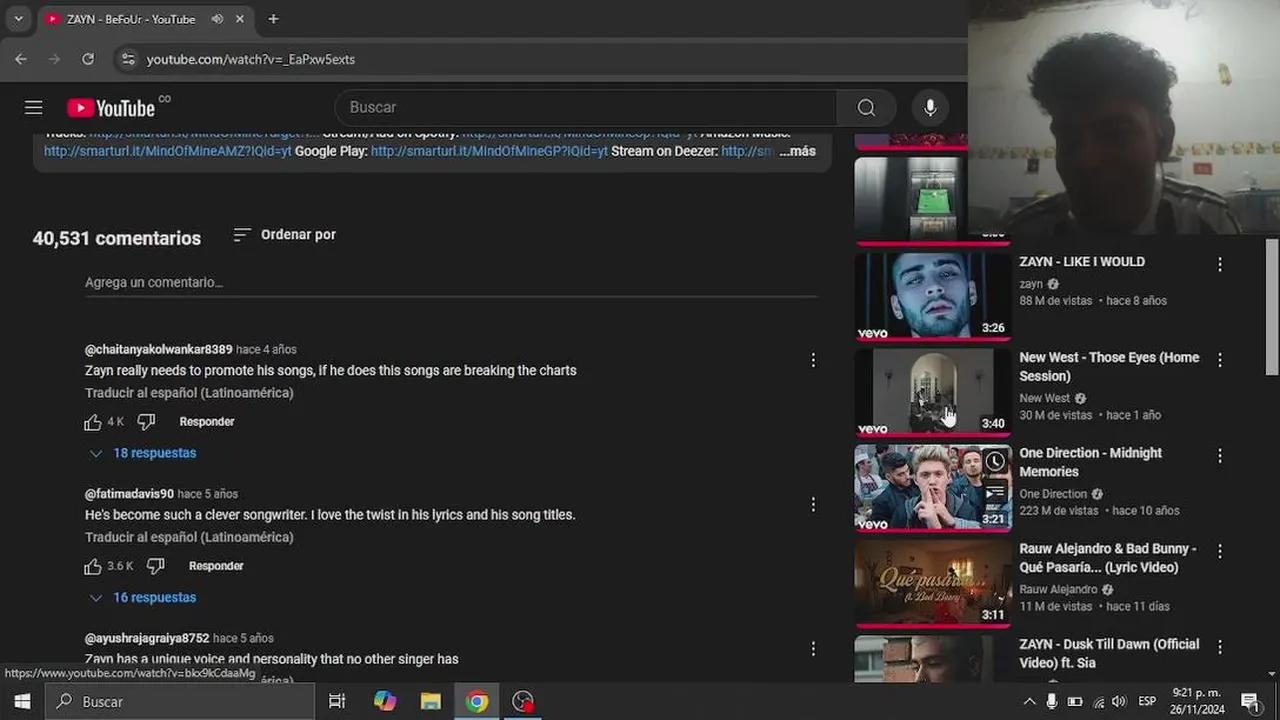Click the YouTube logo home link

coord(112,108)
